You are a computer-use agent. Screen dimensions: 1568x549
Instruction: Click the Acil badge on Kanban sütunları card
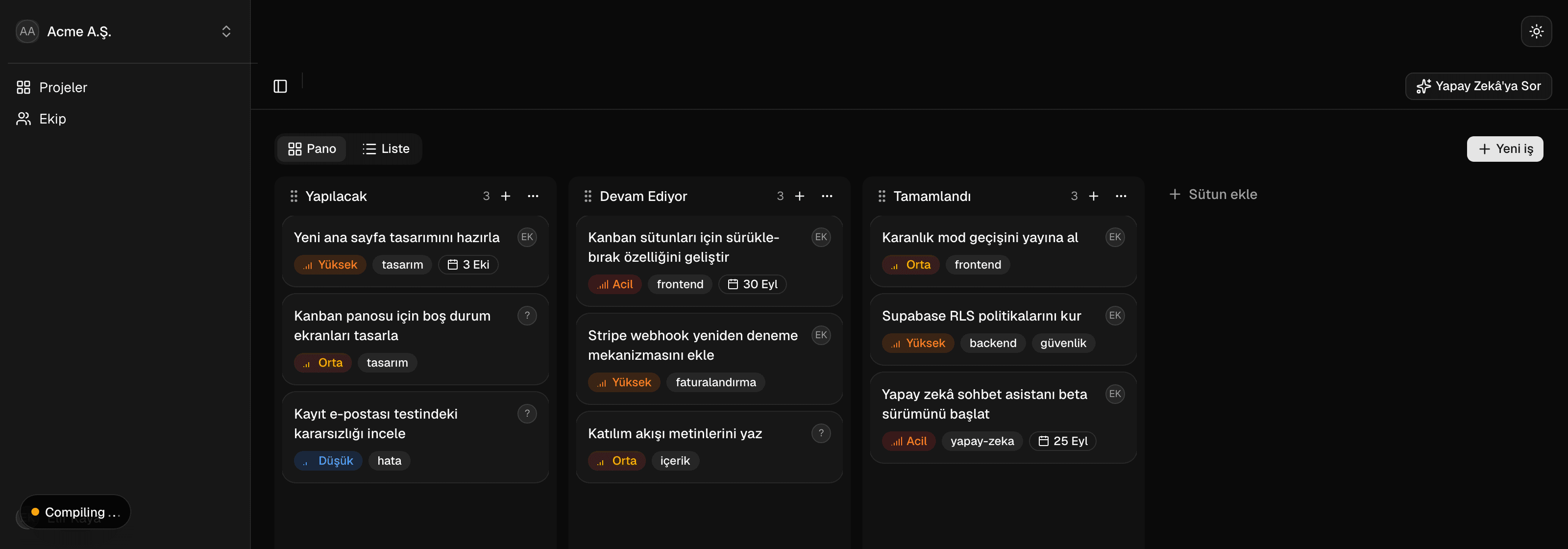[x=615, y=284]
